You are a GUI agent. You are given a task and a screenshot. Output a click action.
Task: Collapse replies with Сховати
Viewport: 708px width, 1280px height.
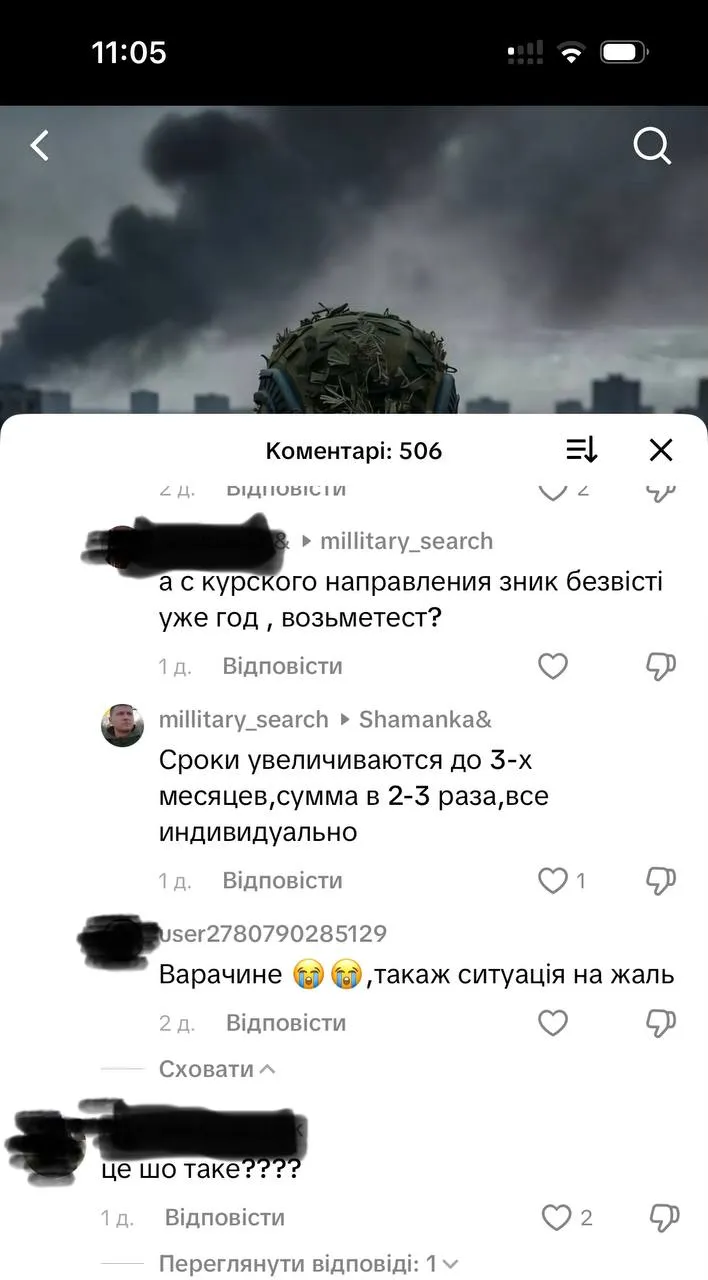coord(216,1069)
